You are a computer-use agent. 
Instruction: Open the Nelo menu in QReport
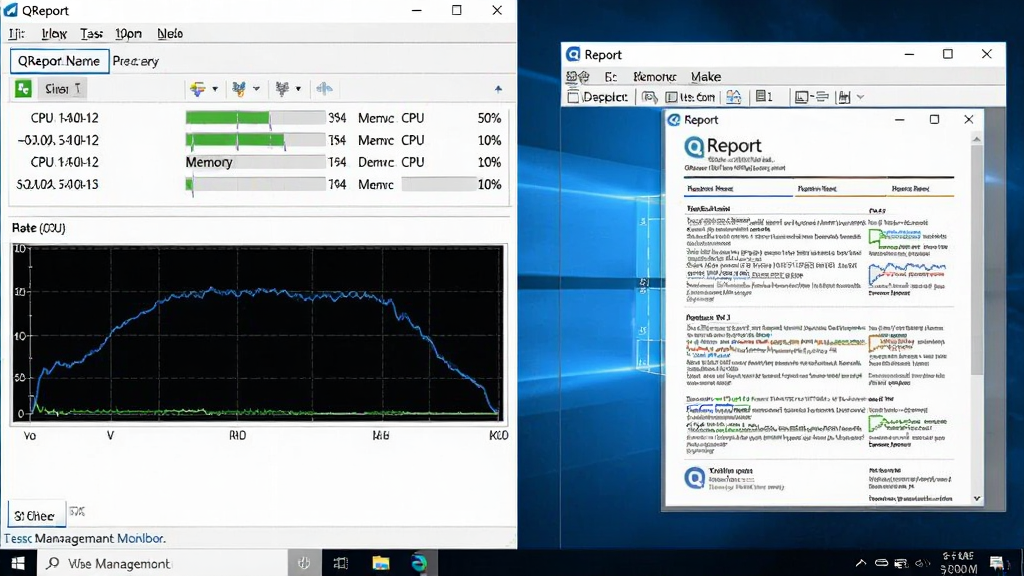tap(170, 34)
